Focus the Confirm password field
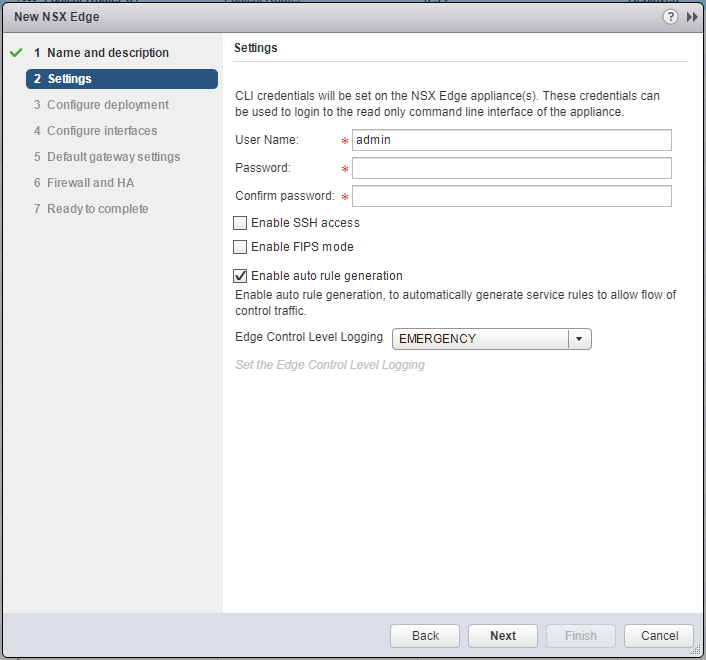 [x=511, y=196]
